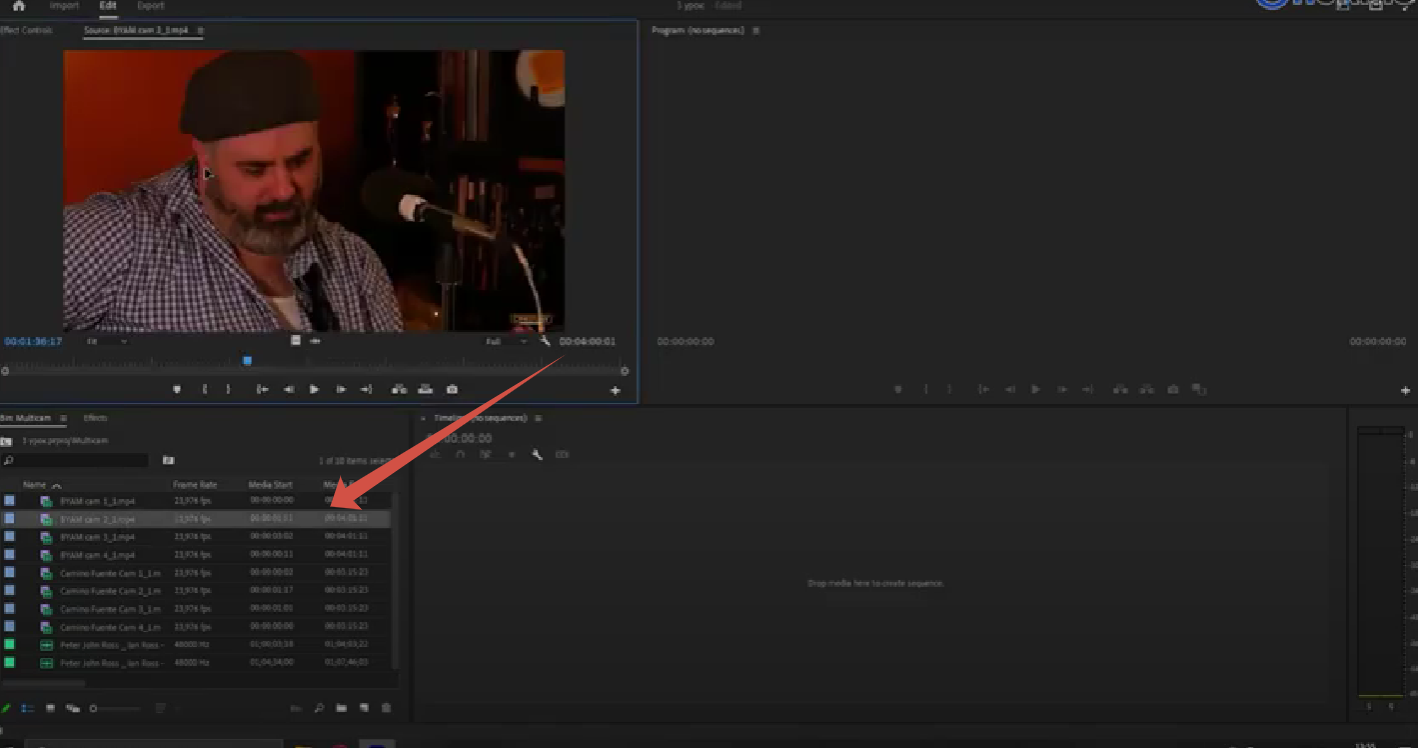Image resolution: width=1418 pixels, height=748 pixels.
Task: Switch project panel to list view
Action: (x=28, y=708)
